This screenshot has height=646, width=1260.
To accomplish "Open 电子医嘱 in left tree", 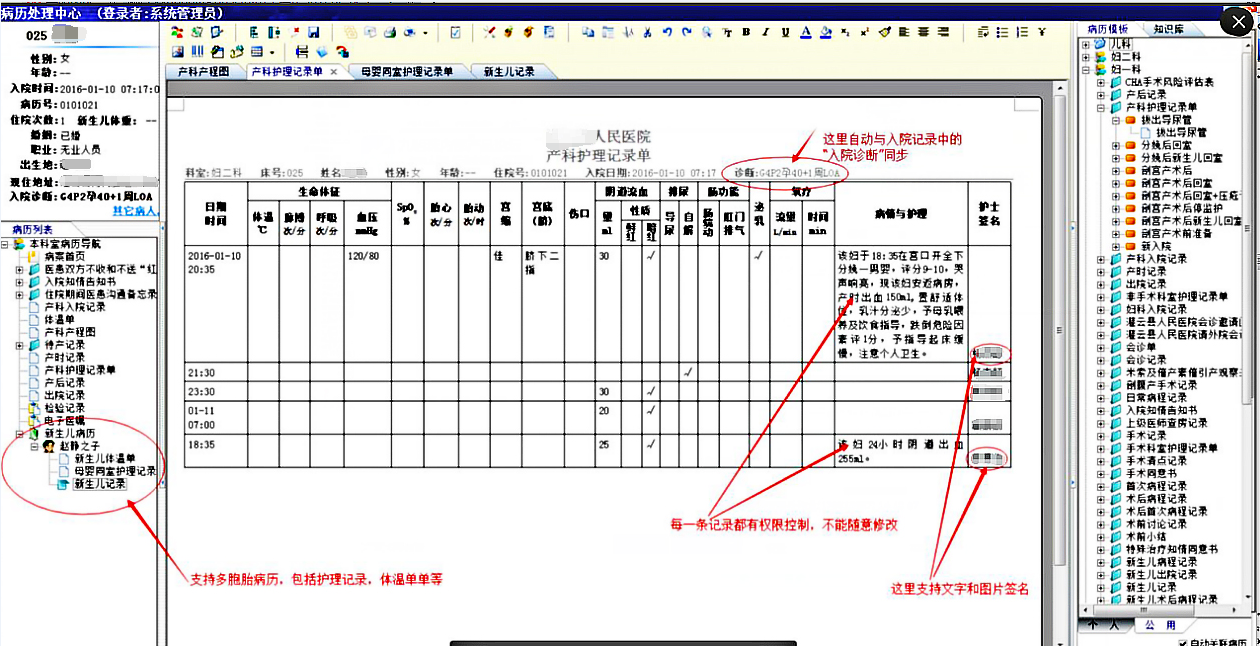I will [x=64, y=421].
